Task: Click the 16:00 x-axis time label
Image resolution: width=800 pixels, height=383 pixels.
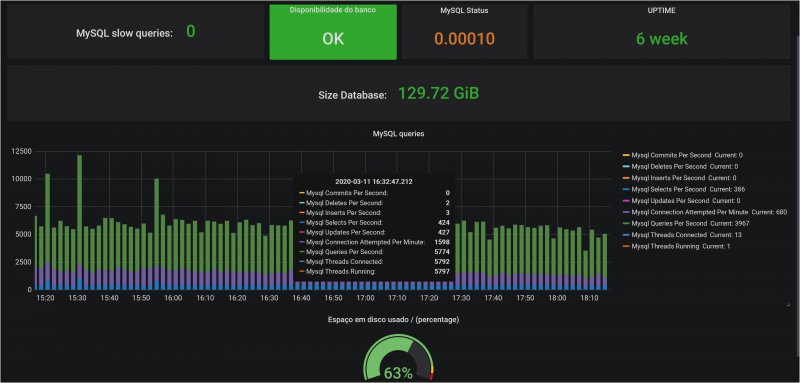Action: 173,298
